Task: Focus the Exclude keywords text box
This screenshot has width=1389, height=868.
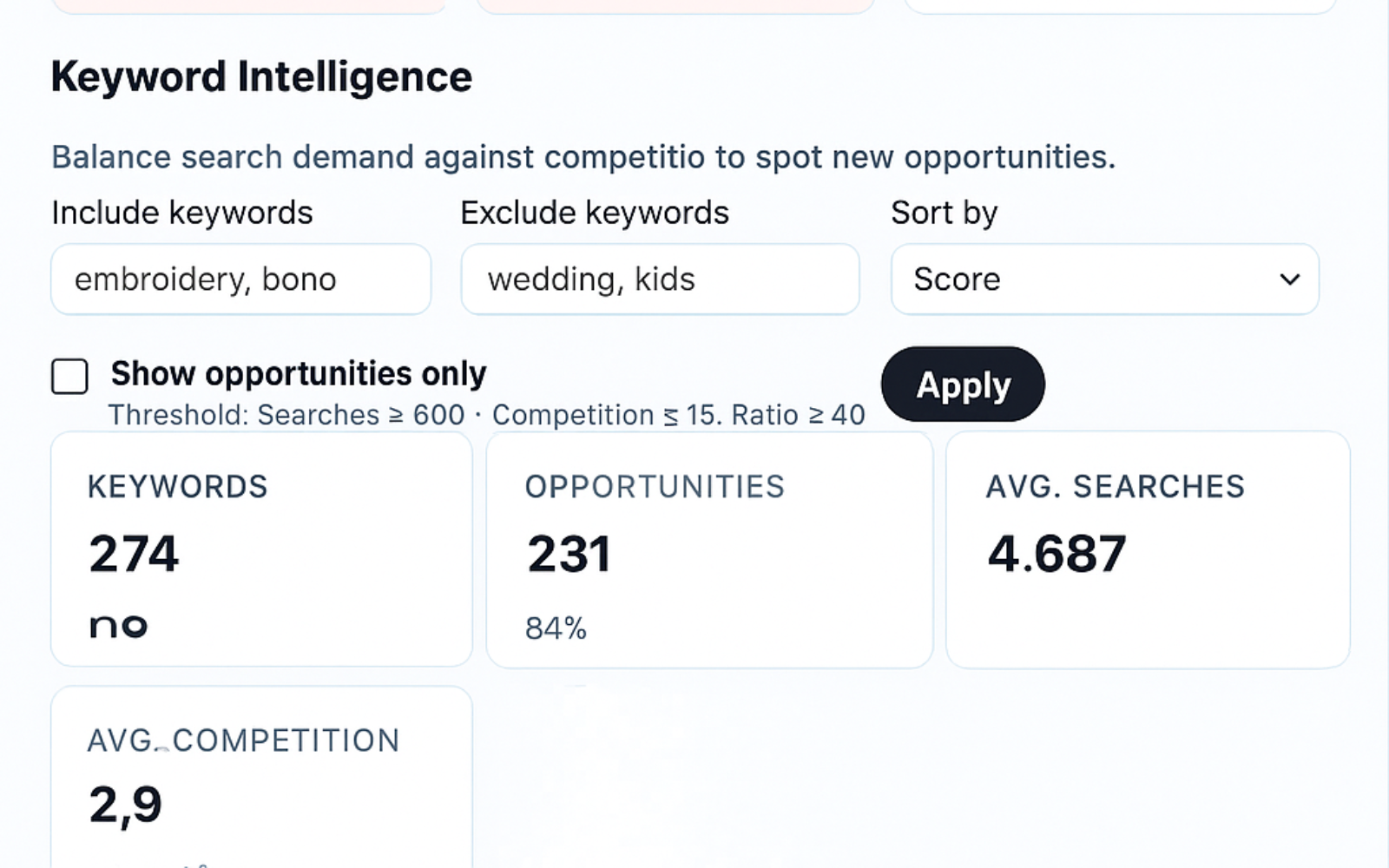Action: point(660,279)
